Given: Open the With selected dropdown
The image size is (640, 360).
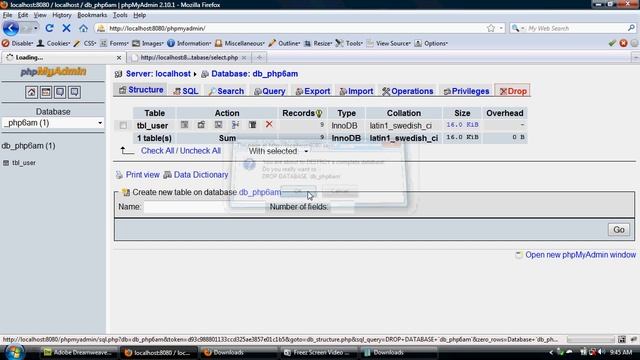Looking at the screenshot, I should (x=279, y=151).
